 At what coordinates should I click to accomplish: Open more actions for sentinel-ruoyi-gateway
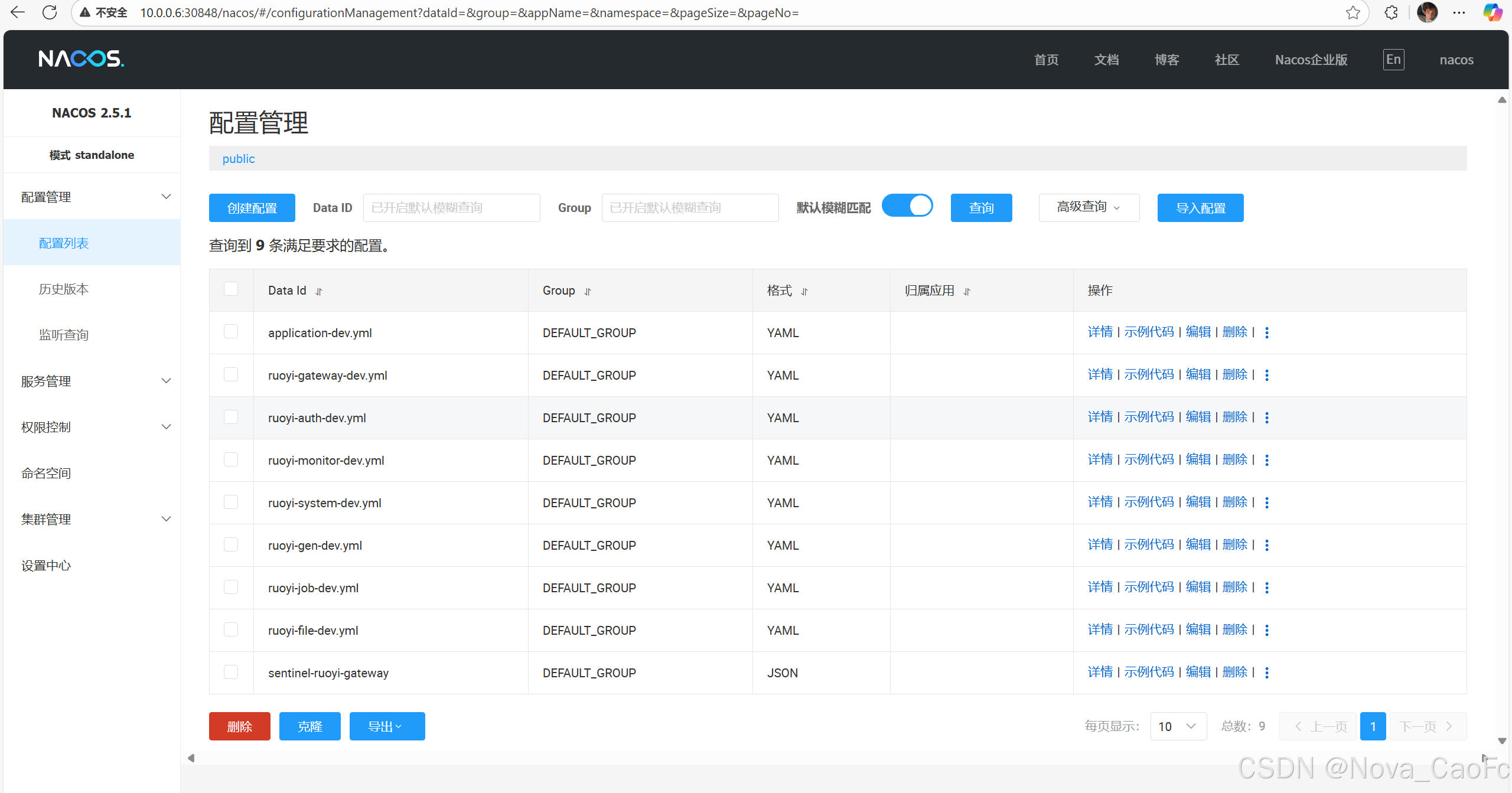[1267, 673]
